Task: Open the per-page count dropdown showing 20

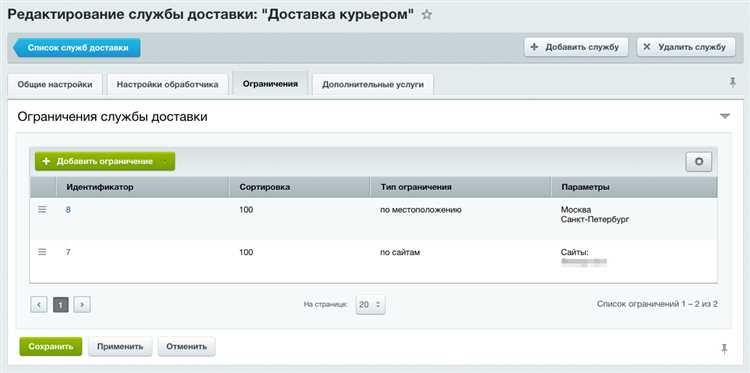Action: (370, 304)
